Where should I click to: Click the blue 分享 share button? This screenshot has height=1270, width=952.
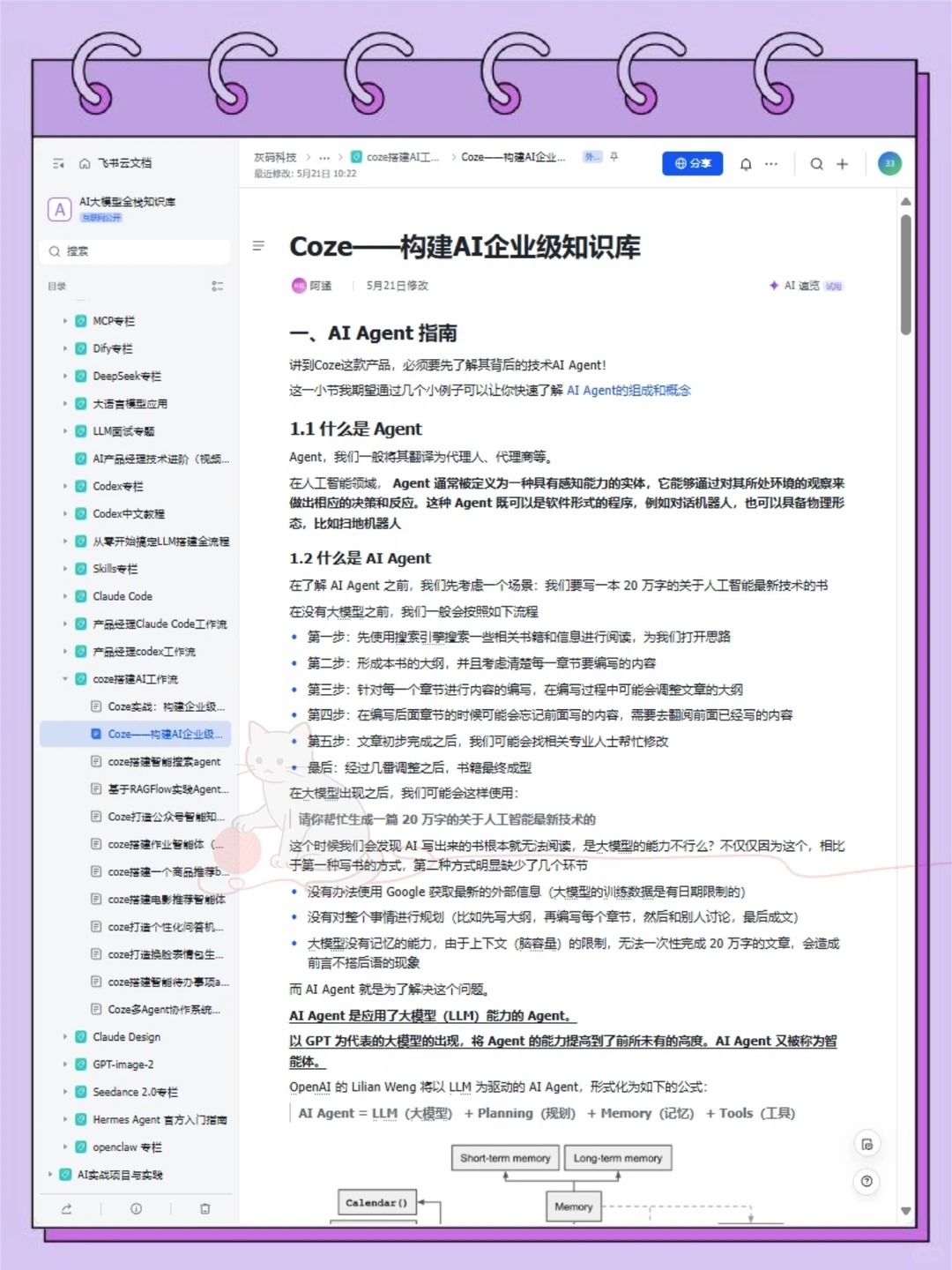pos(693,163)
